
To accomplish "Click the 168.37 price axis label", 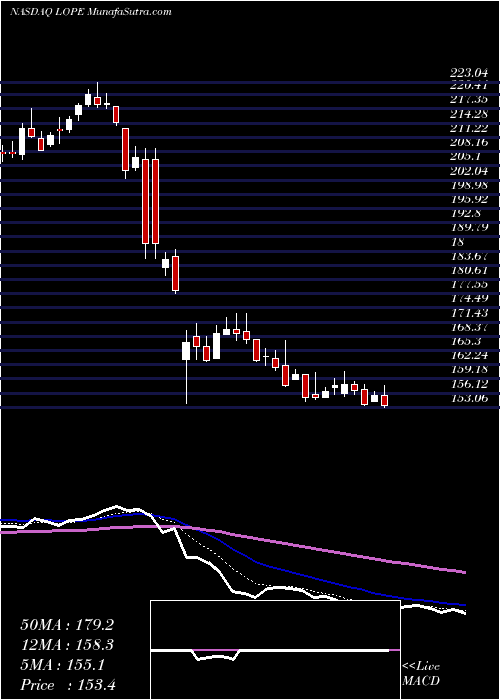I will pos(469,327).
